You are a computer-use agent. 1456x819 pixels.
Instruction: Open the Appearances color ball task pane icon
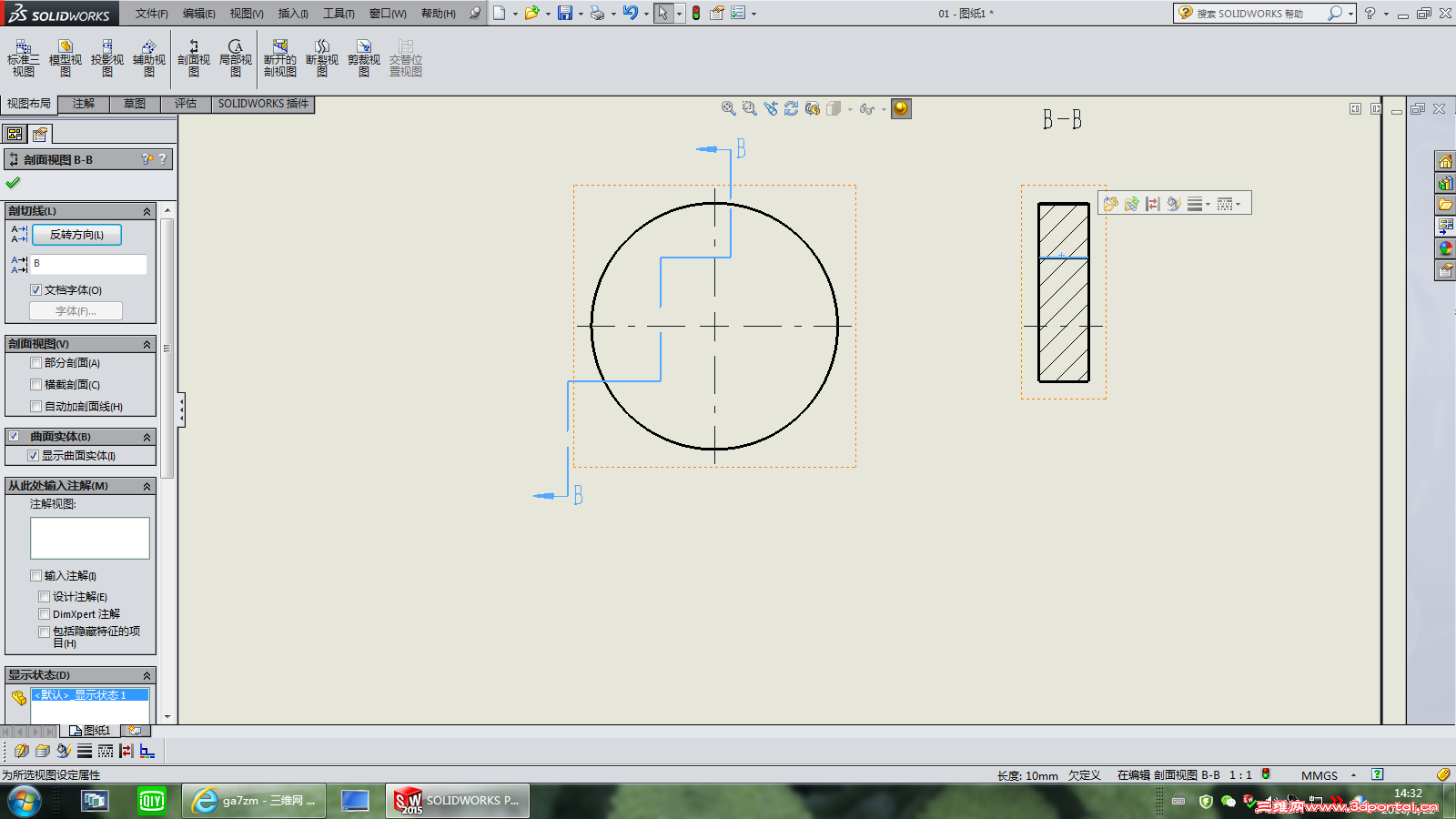(x=1445, y=248)
